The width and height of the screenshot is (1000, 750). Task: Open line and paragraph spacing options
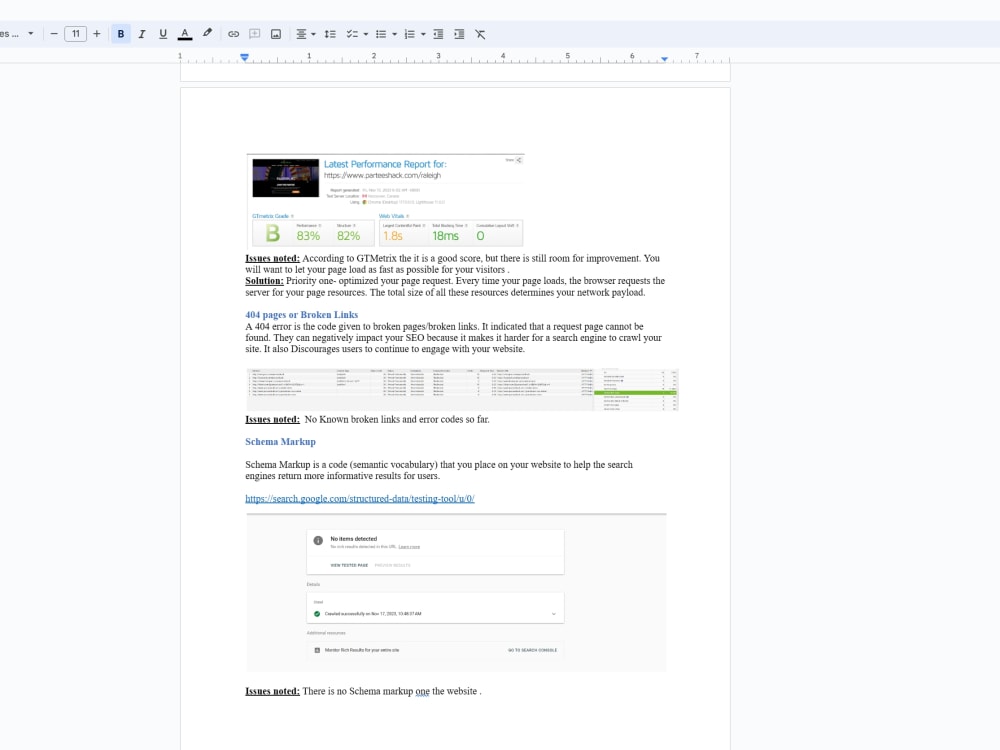[330, 34]
